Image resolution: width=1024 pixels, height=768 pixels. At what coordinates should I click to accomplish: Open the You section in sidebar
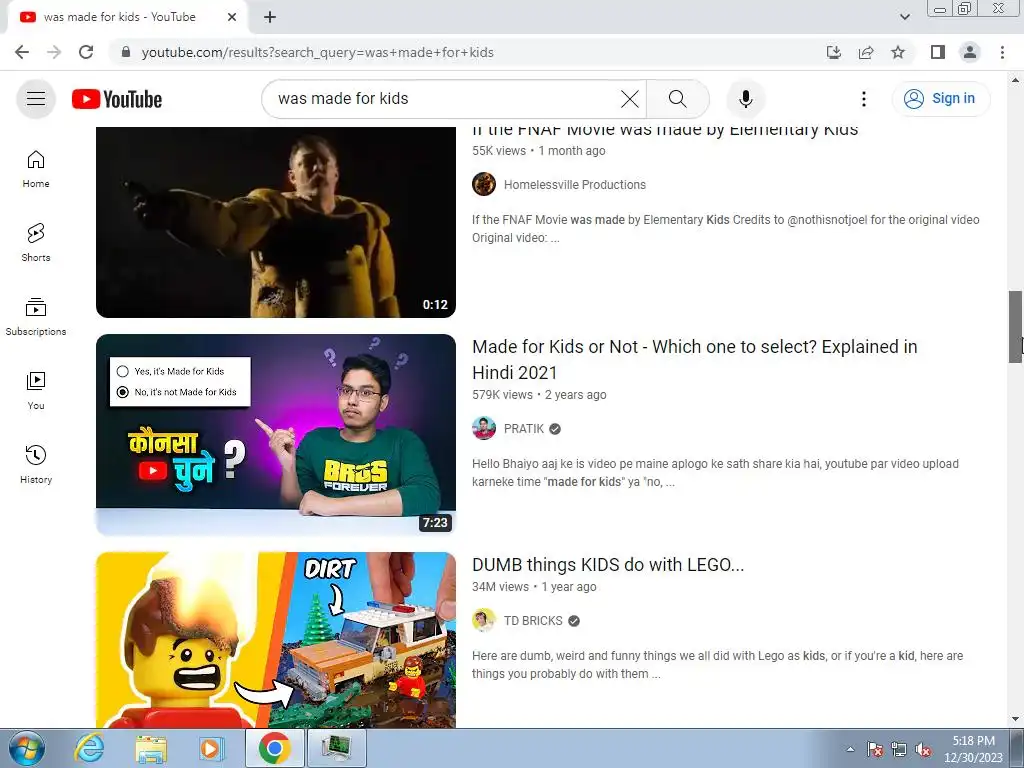click(36, 391)
